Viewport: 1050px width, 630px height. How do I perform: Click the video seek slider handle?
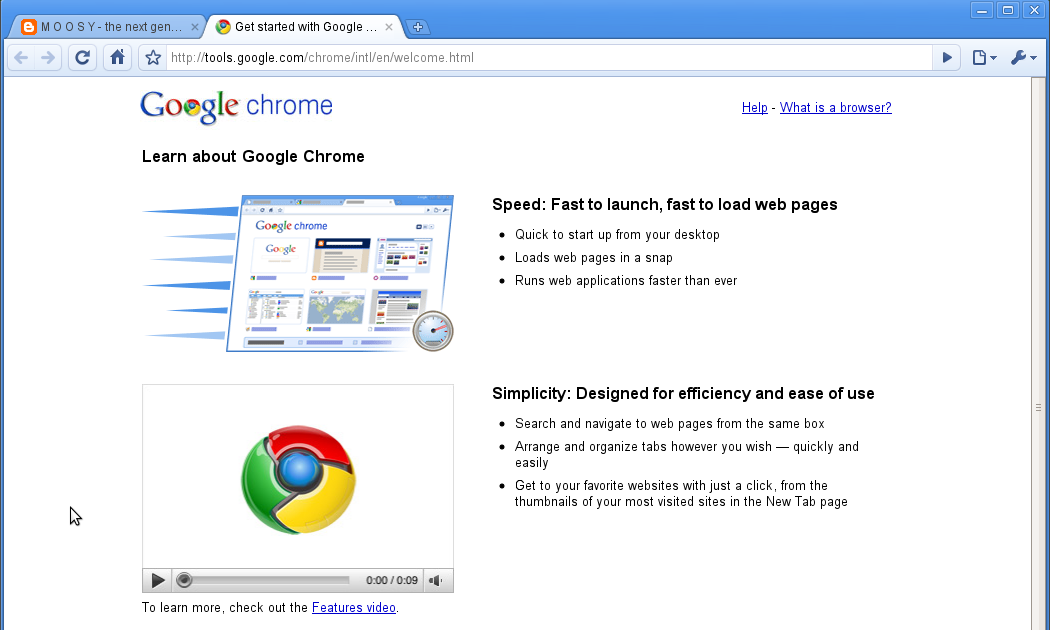click(184, 580)
